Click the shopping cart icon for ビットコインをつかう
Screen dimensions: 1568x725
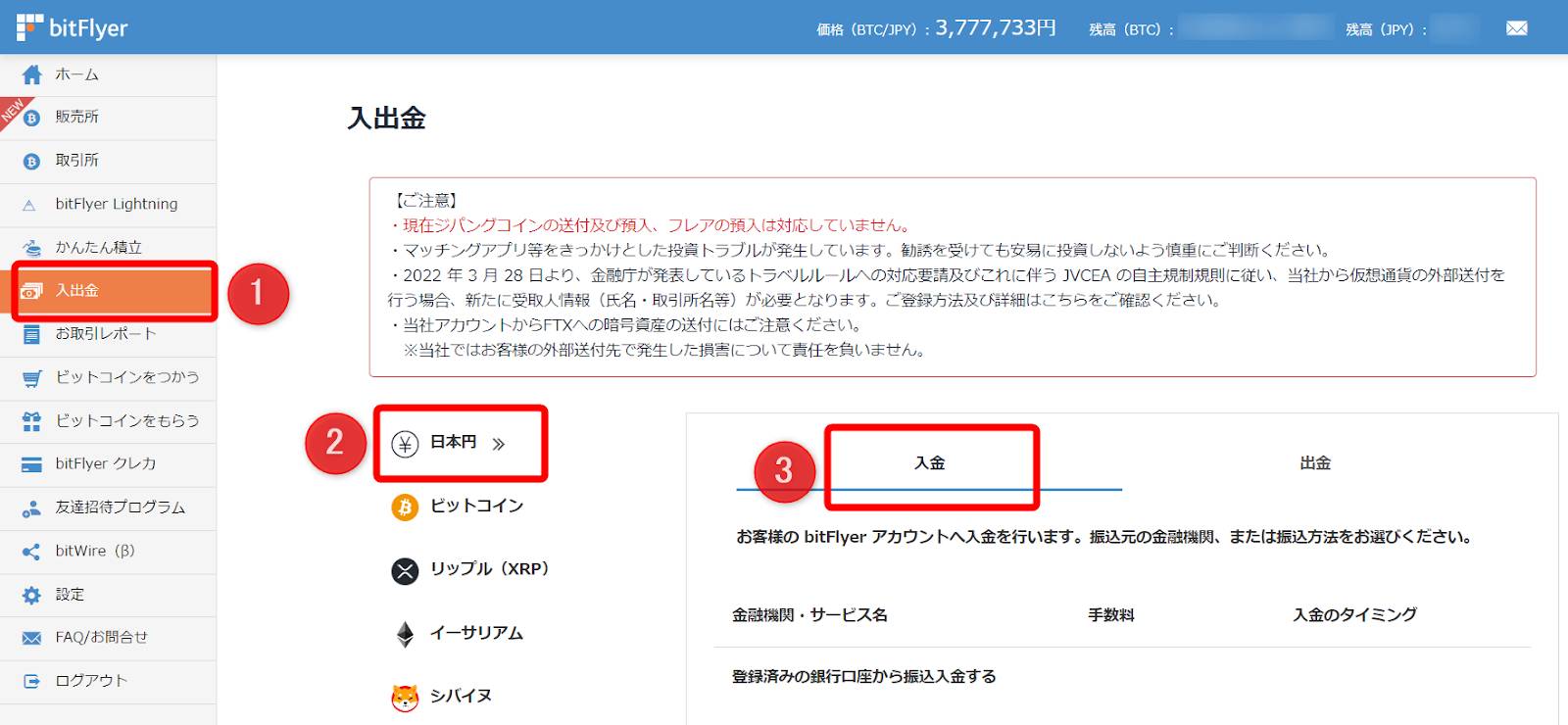point(32,378)
